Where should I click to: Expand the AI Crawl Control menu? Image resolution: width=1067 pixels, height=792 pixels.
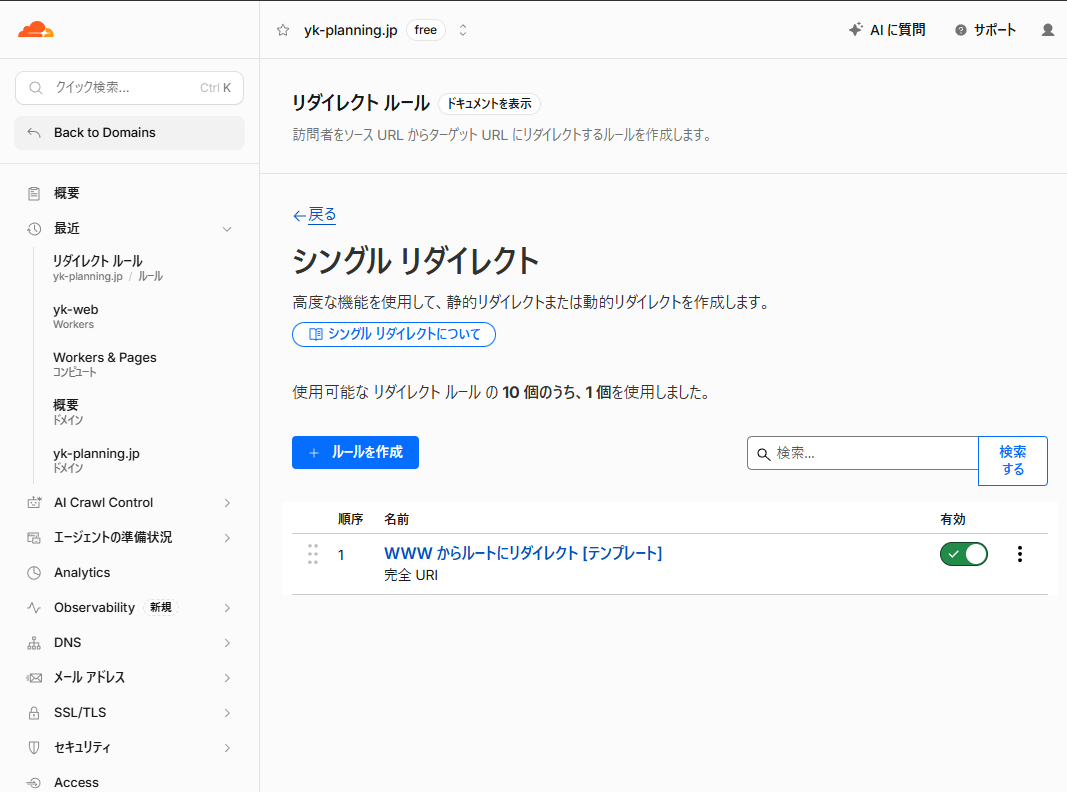(x=227, y=503)
